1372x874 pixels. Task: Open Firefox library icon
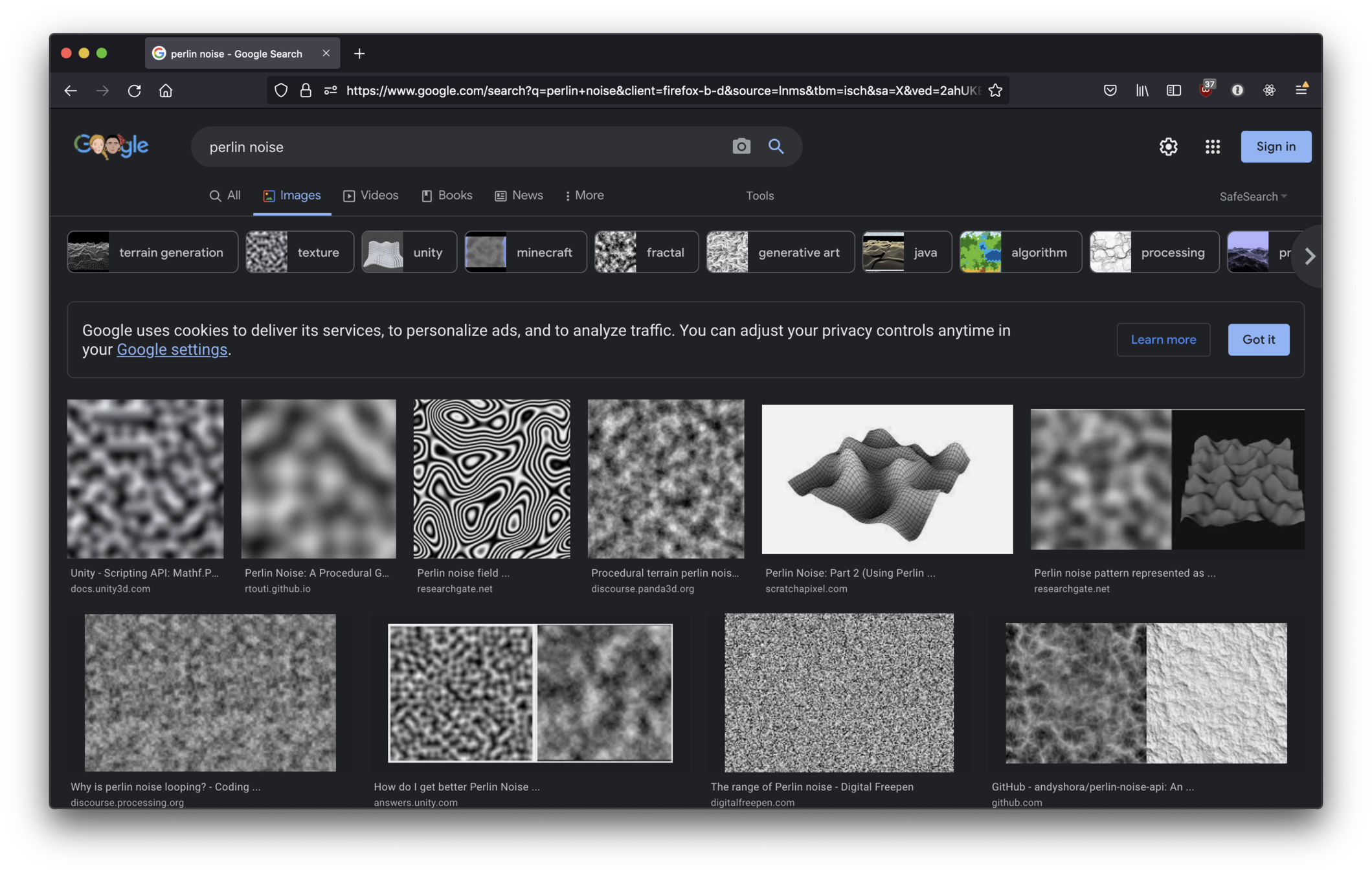coord(1141,91)
